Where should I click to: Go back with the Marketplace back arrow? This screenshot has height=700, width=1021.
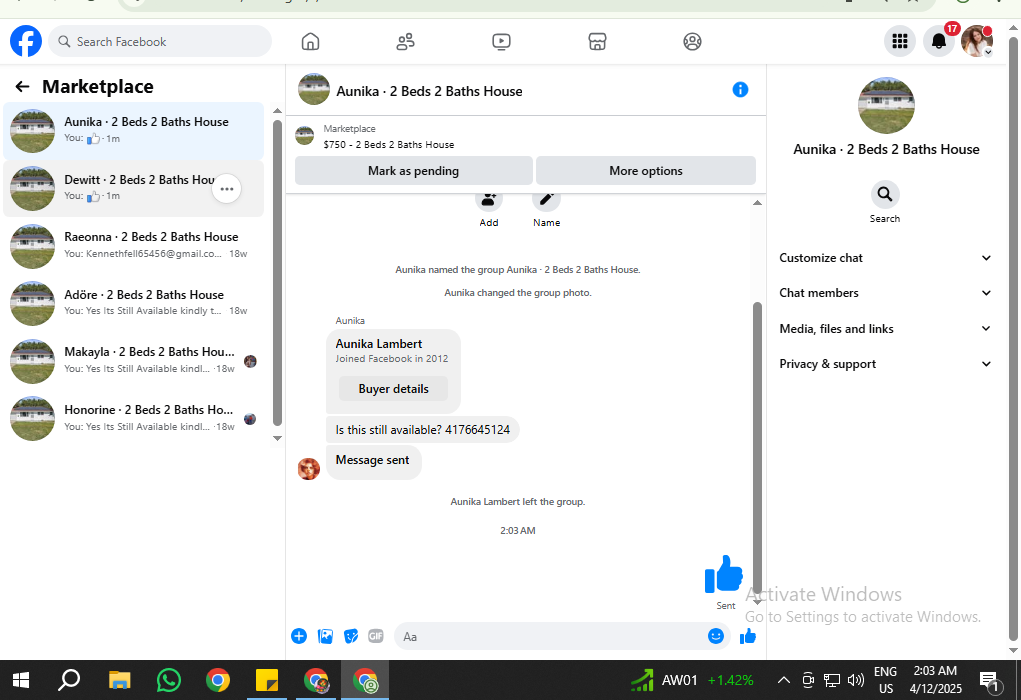click(x=22, y=87)
